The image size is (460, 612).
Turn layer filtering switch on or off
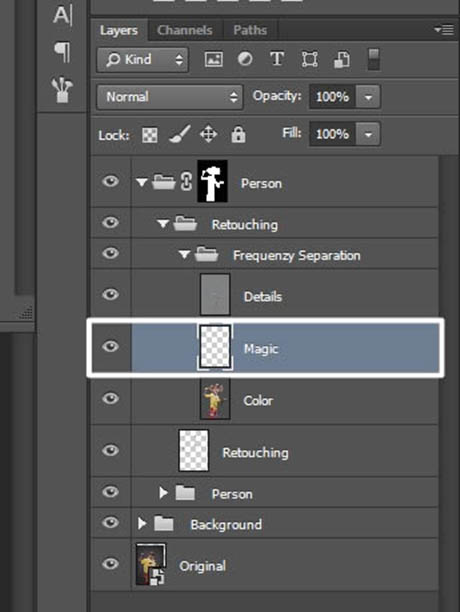coord(374,59)
